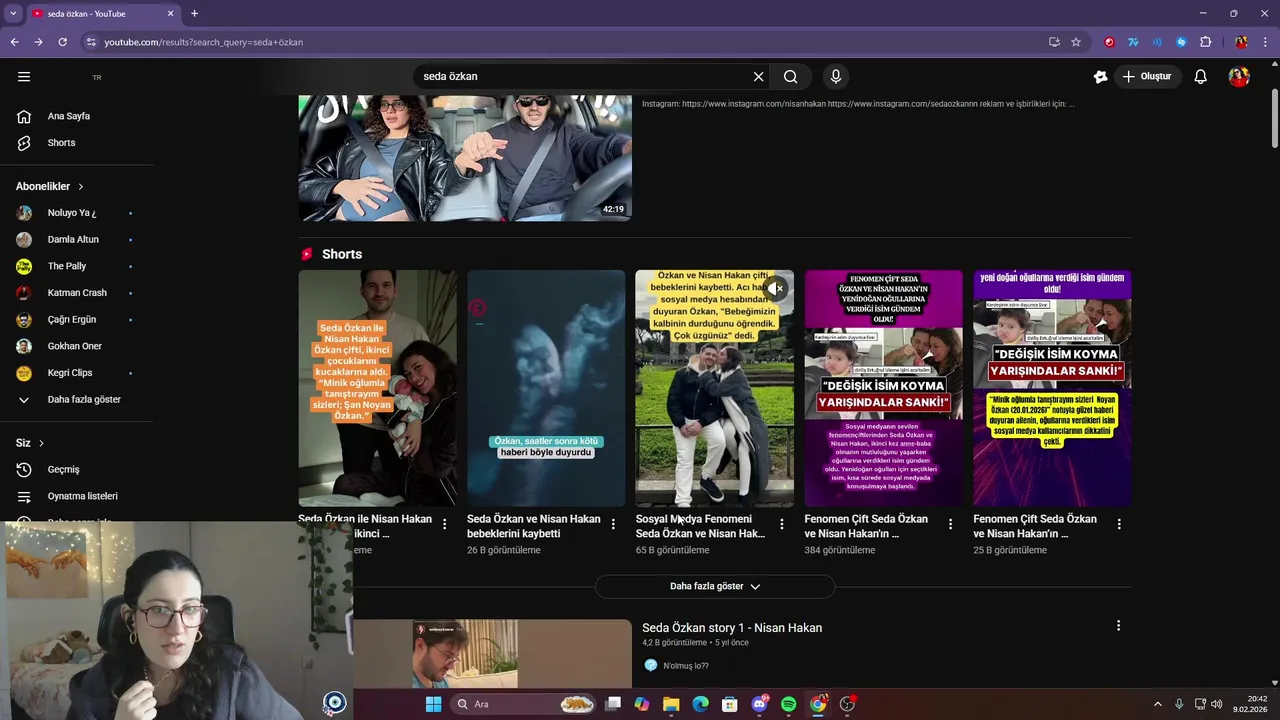Screen dimensions: 1280x720
Task: Open the YouTube account avatar menu
Action: 1239,77
